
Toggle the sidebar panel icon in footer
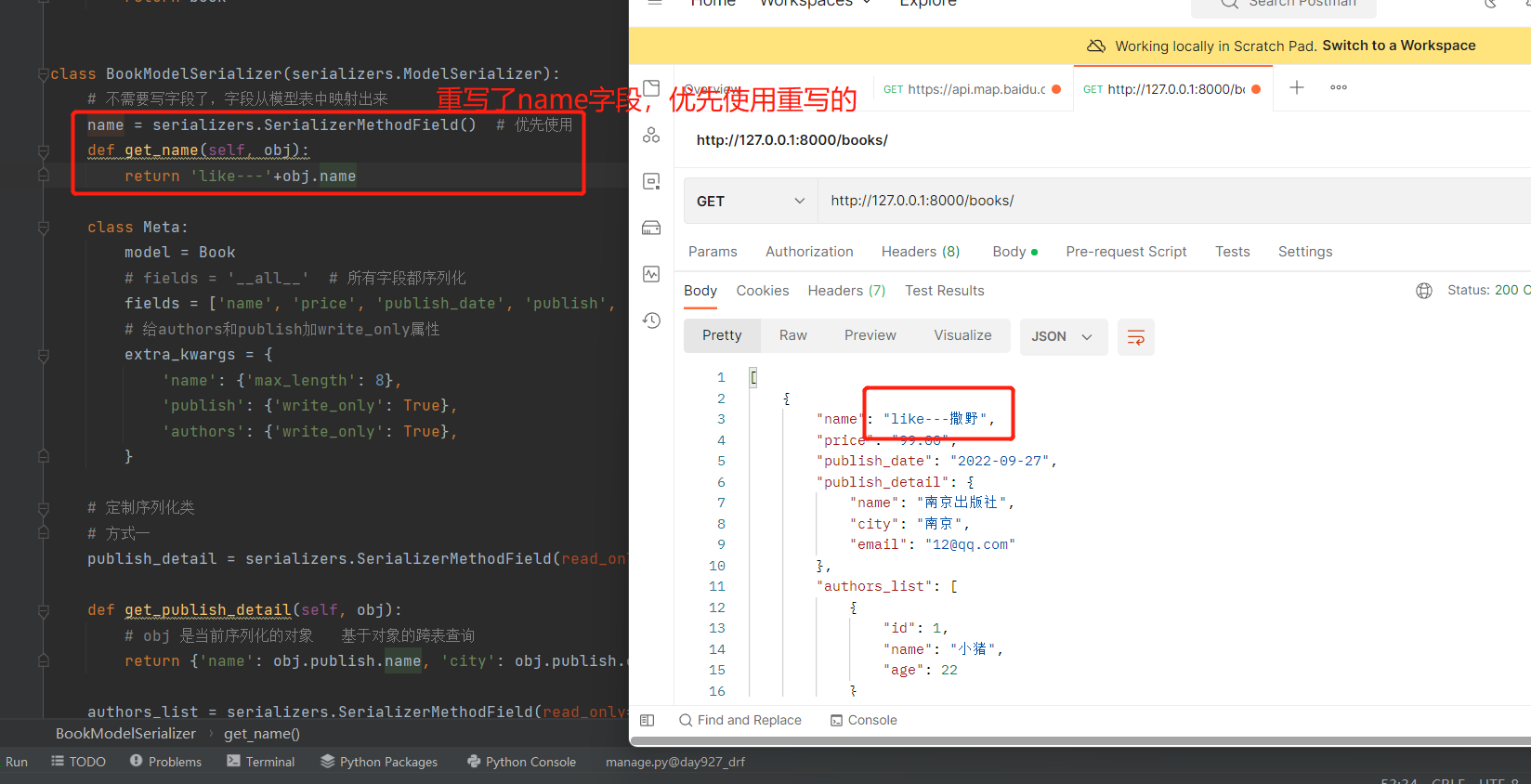648,720
